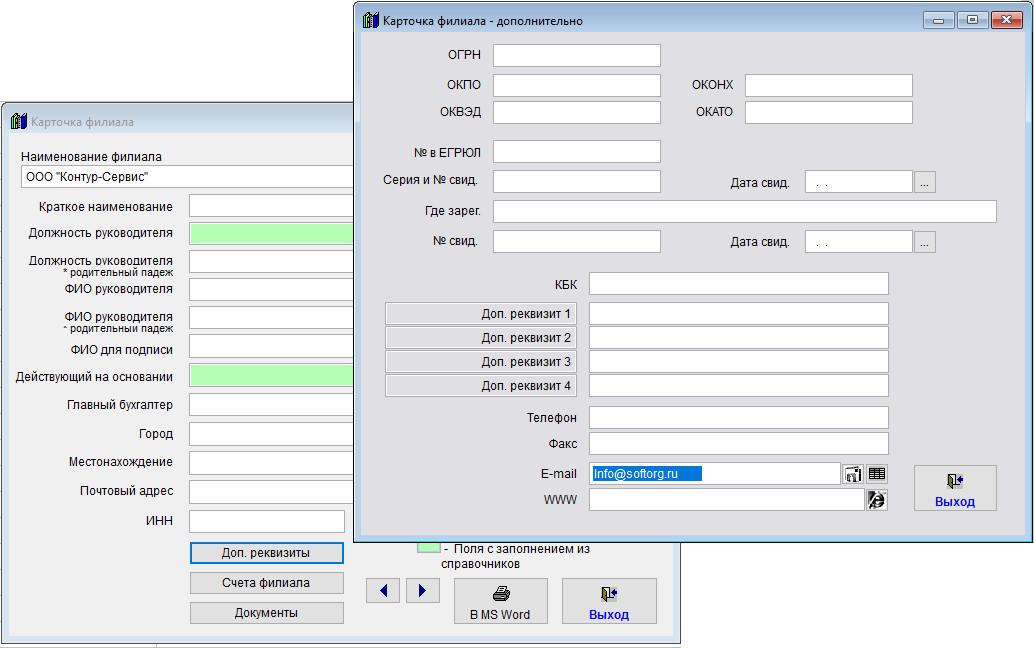The image size is (1034, 648).
Task: Click the Выход button in the Карточка филиала window
Action: click(x=609, y=601)
